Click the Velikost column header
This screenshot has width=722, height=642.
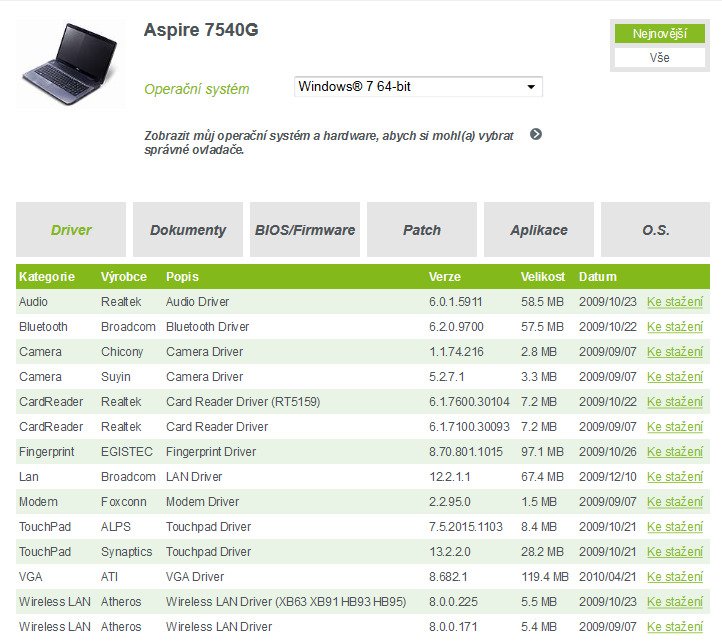click(x=542, y=276)
